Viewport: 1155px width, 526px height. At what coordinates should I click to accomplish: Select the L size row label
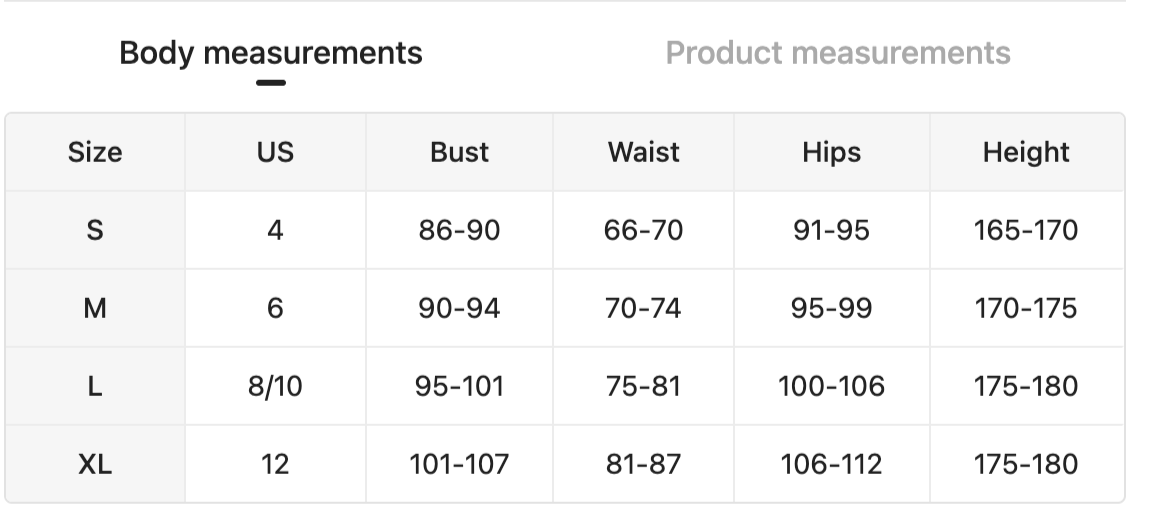tap(95, 386)
